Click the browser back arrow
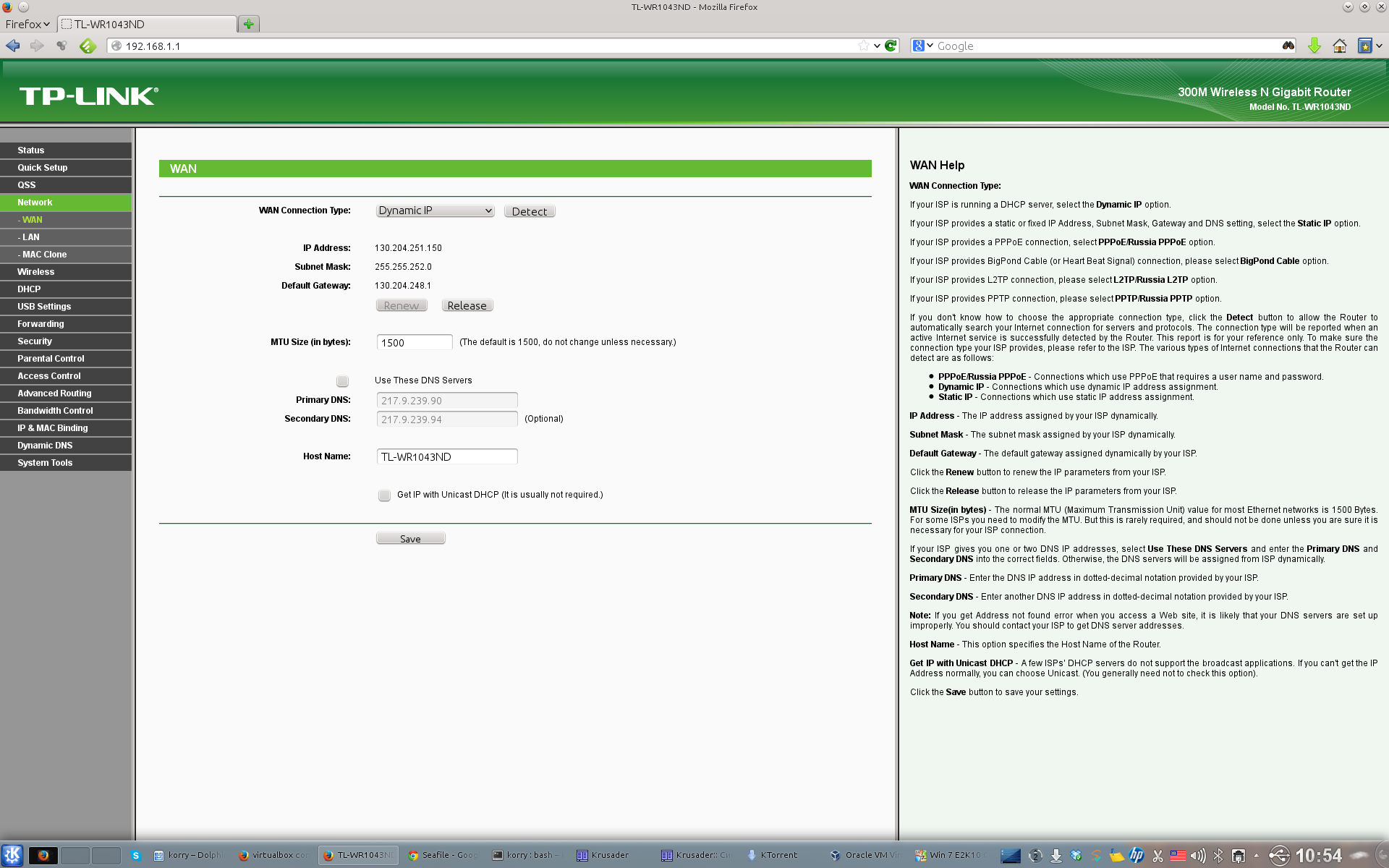The image size is (1389, 868). pyautogui.click(x=13, y=46)
